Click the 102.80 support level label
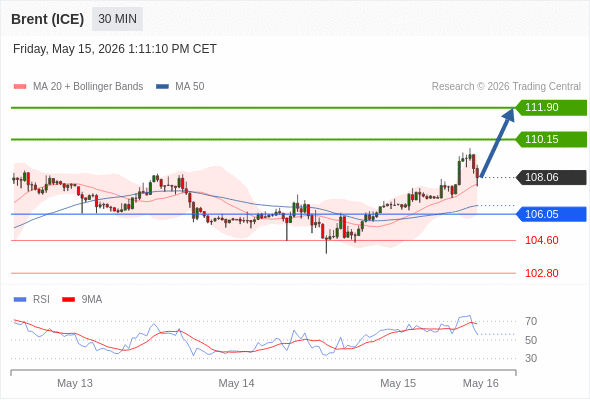 pyautogui.click(x=541, y=273)
